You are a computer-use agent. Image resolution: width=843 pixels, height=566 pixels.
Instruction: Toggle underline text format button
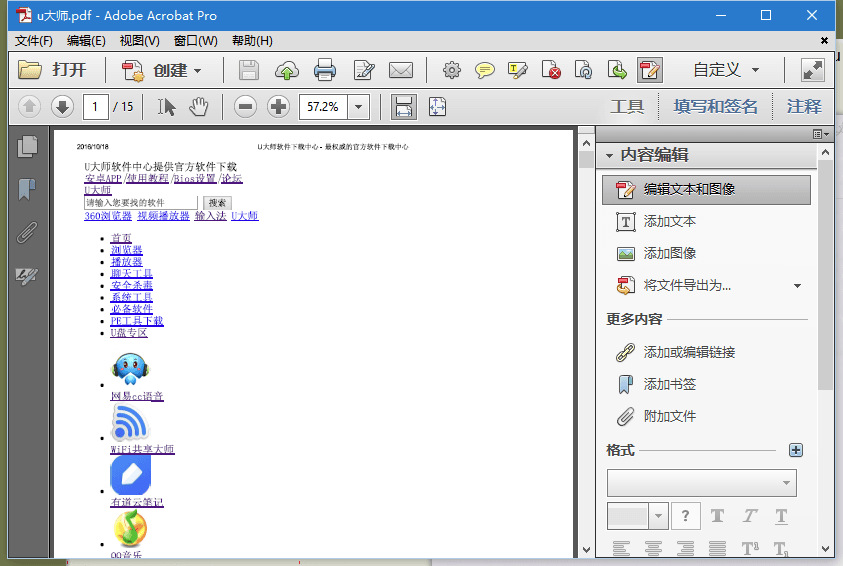[782, 517]
